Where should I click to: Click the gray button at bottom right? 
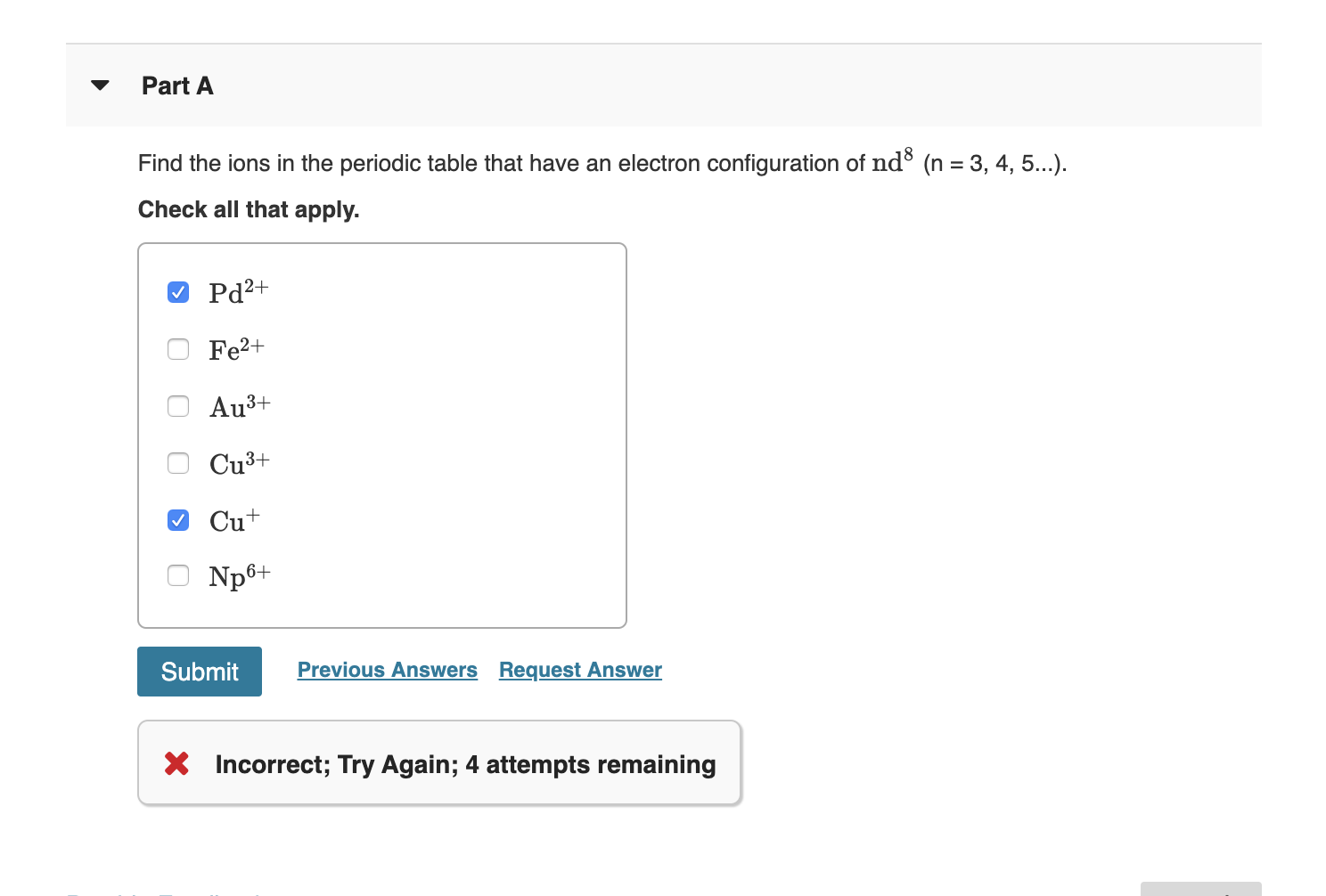coord(1201,890)
